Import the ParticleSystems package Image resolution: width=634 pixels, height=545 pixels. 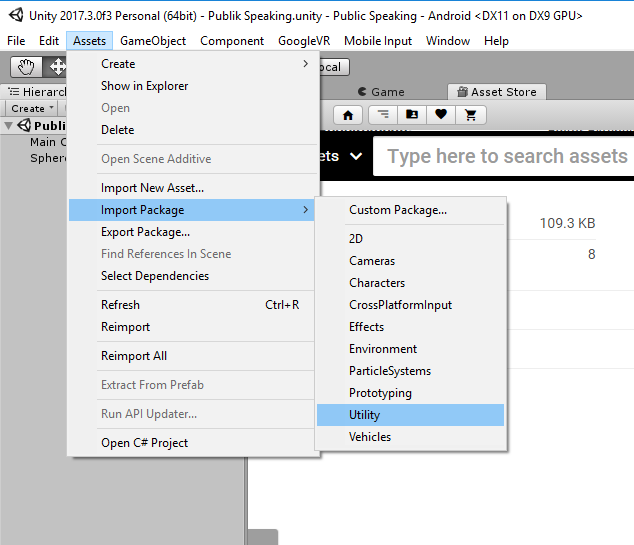pyautogui.click(x=410, y=371)
